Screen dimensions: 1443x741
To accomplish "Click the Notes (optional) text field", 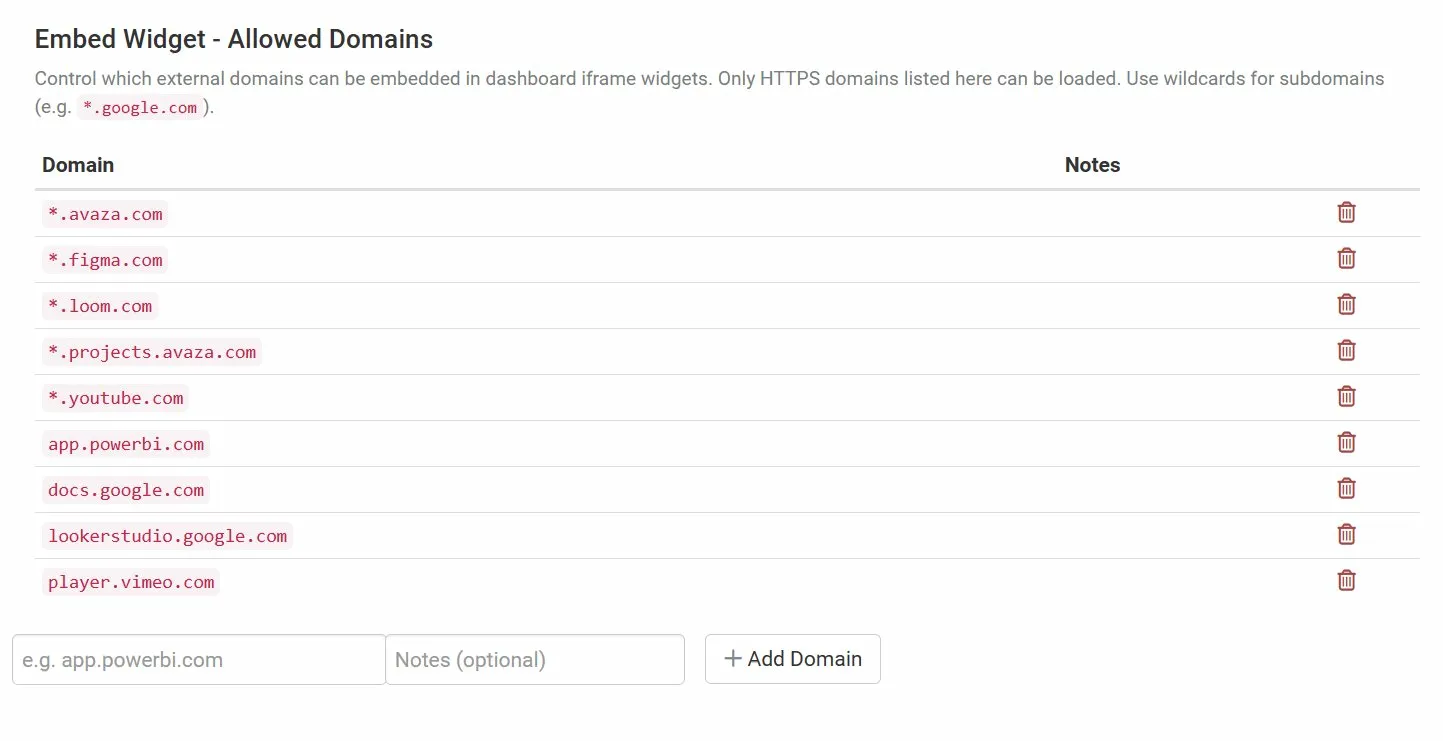I will (534, 660).
